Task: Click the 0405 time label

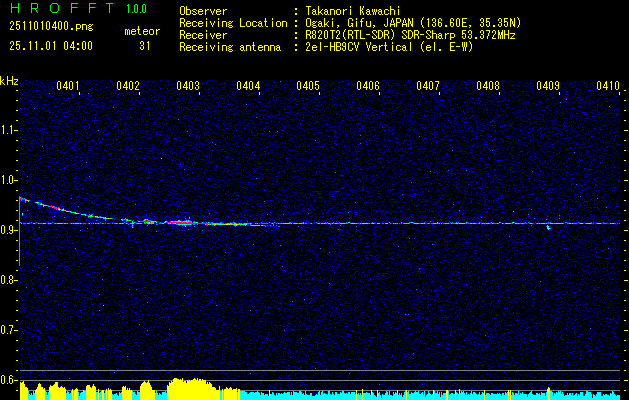Action: point(308,87)
